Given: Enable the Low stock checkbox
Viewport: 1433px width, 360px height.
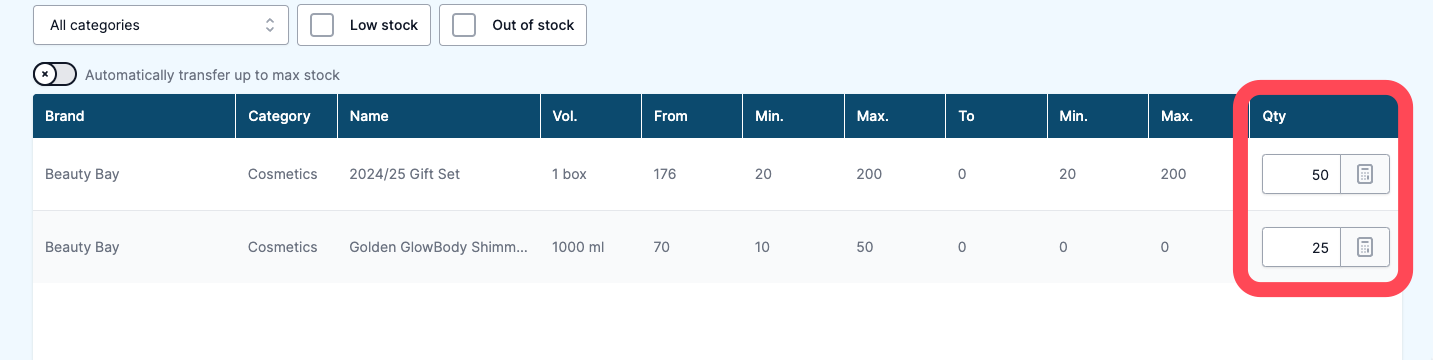Looking at the screenshot, I should pyautogui.click(x=322, y=25).
